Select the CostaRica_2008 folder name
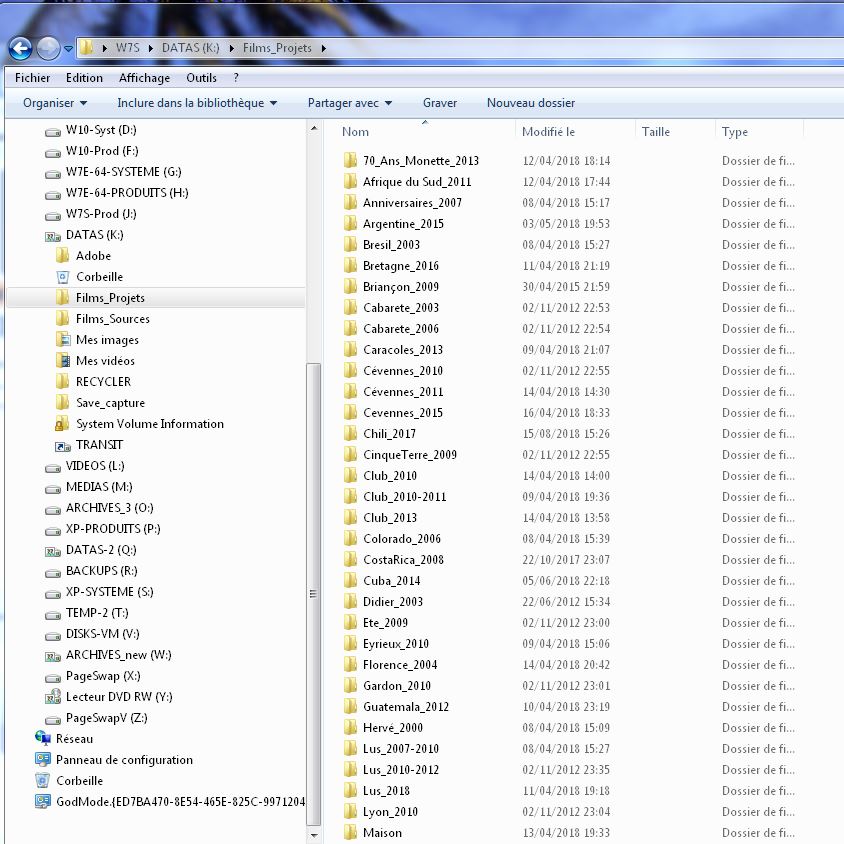Viewport: 844px width, 844px height. point(403,560)
